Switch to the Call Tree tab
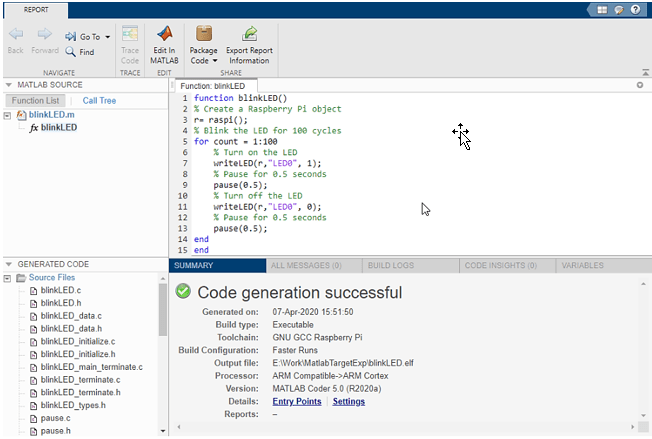Viewport: 652px width, 439px height. [98, 100]
